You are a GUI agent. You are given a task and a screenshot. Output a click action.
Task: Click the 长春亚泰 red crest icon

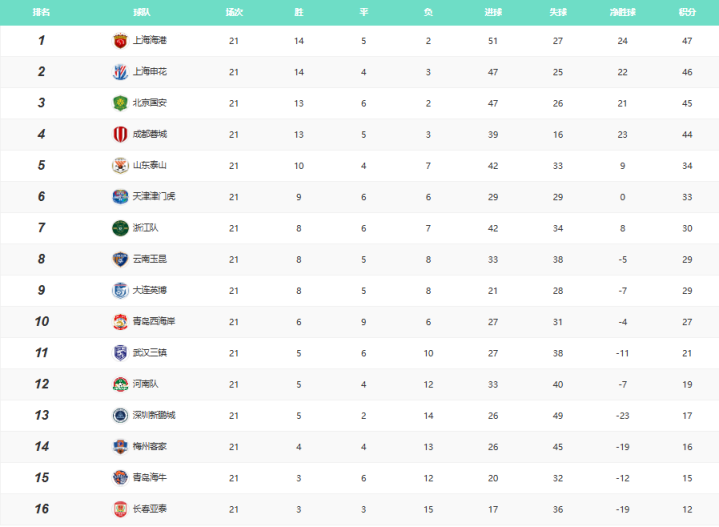point(120,509)
